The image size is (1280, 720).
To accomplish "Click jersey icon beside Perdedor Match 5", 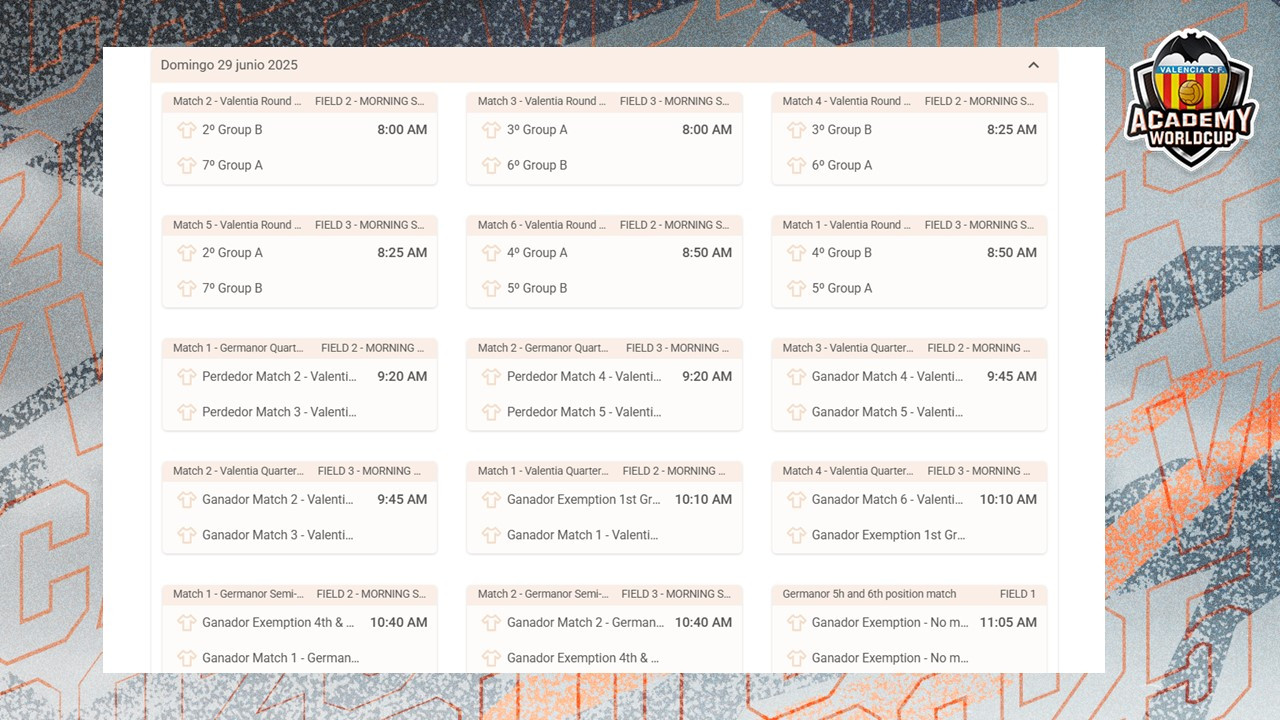I will [491, 412].
